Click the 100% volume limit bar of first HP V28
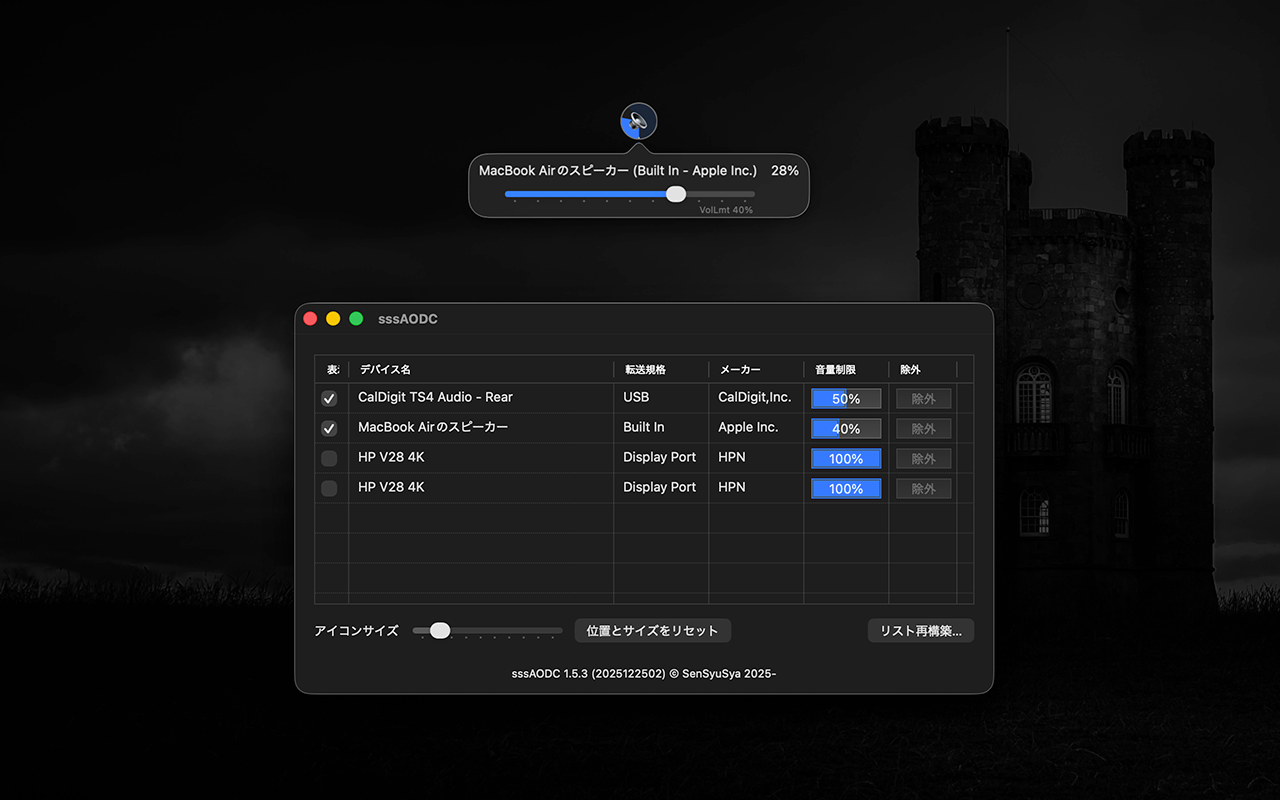This screenshot has width=1280, height=800. pos(846,458)
